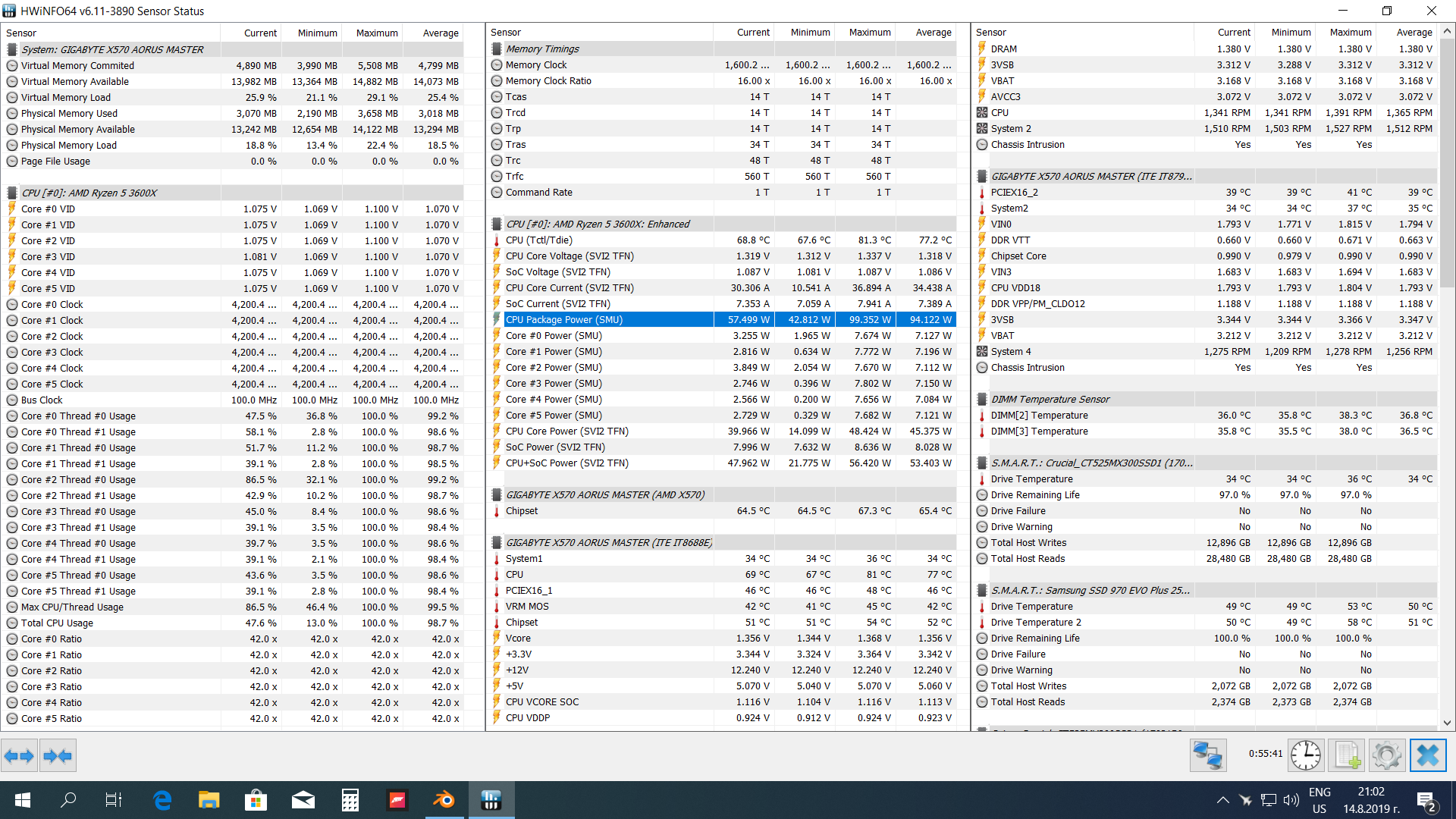Open the Mail taskbar icon

(x=303, y=800)
